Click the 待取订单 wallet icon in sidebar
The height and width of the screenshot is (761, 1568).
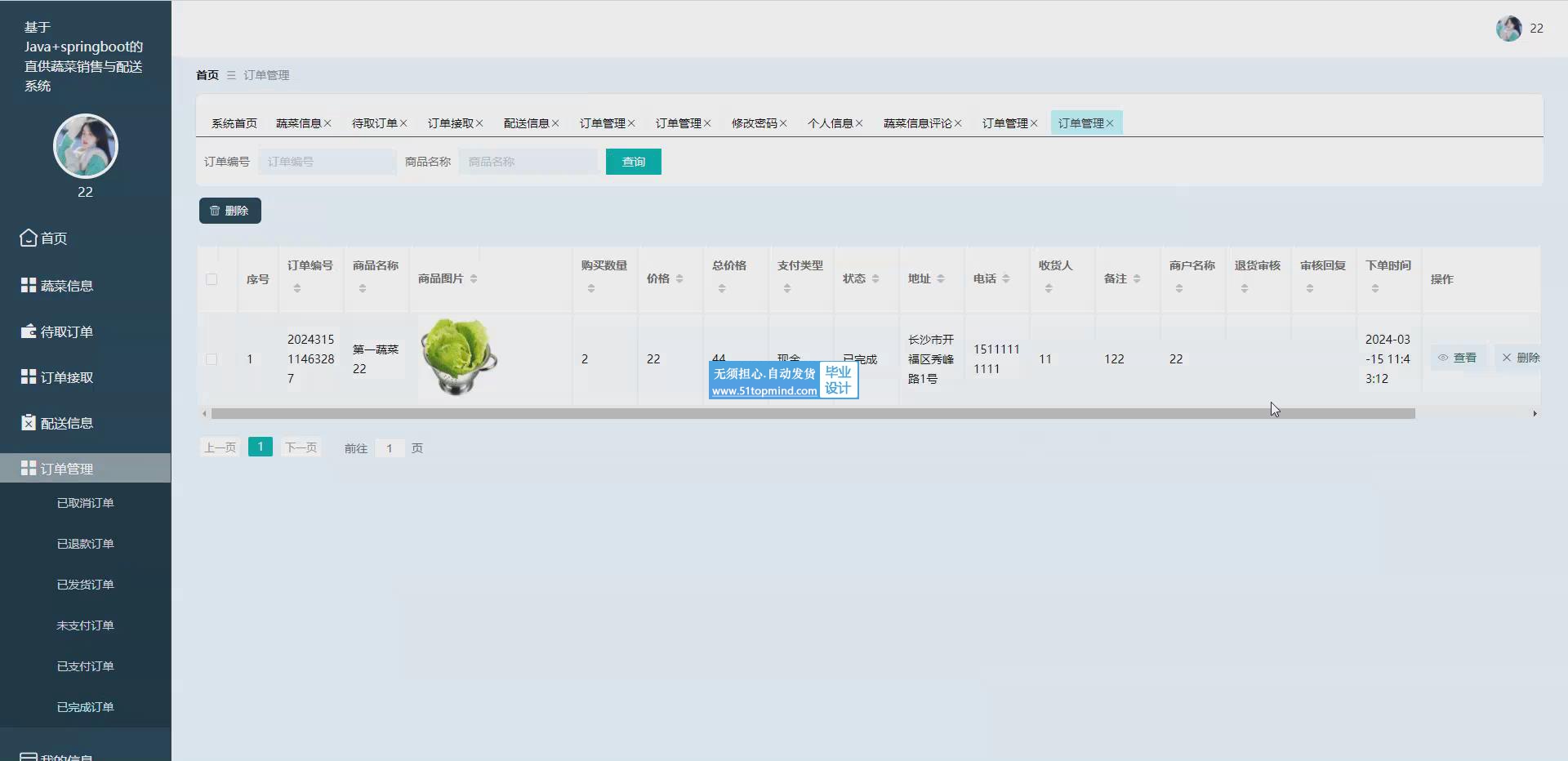[29, 332]
